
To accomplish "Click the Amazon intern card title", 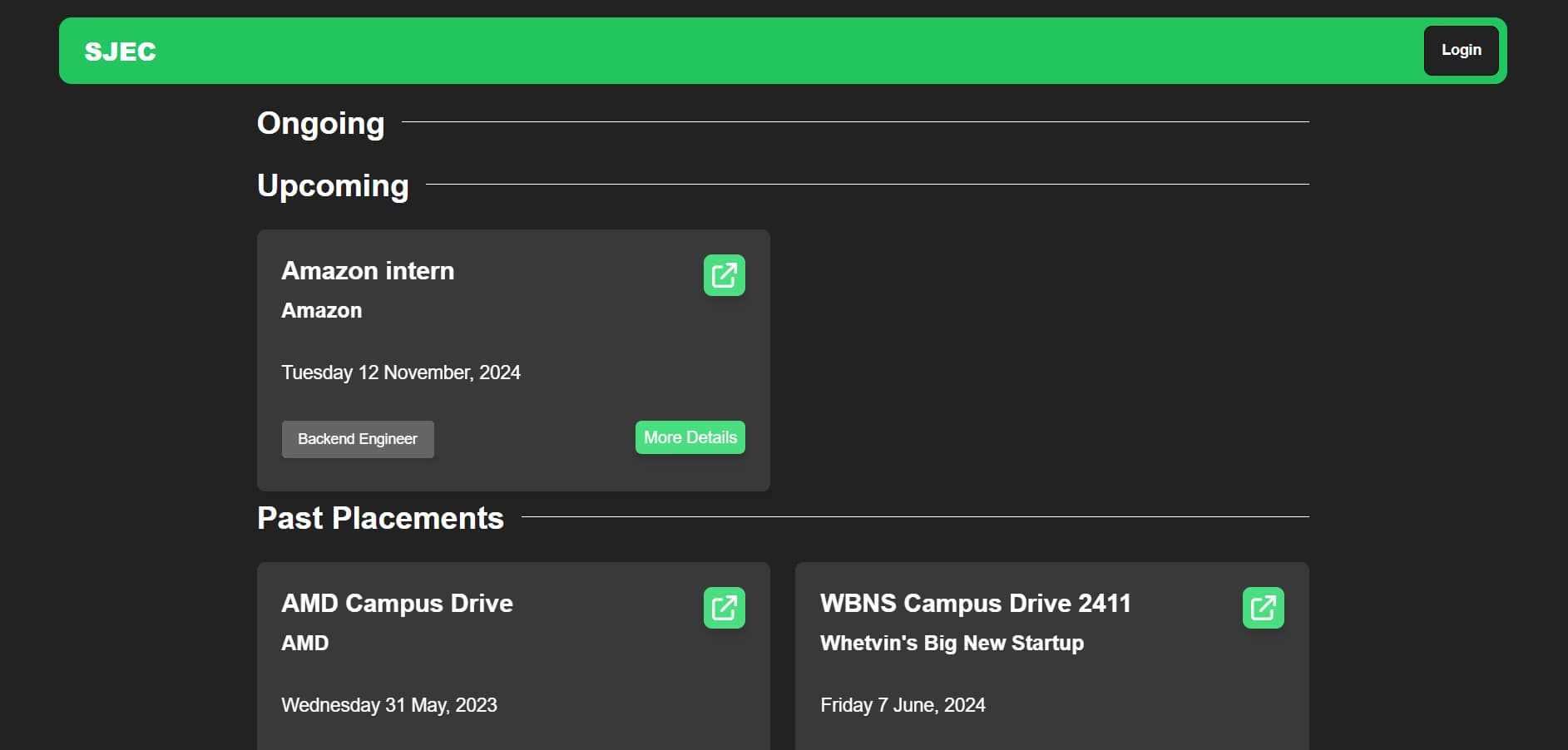I will click(x=368, y=271).
